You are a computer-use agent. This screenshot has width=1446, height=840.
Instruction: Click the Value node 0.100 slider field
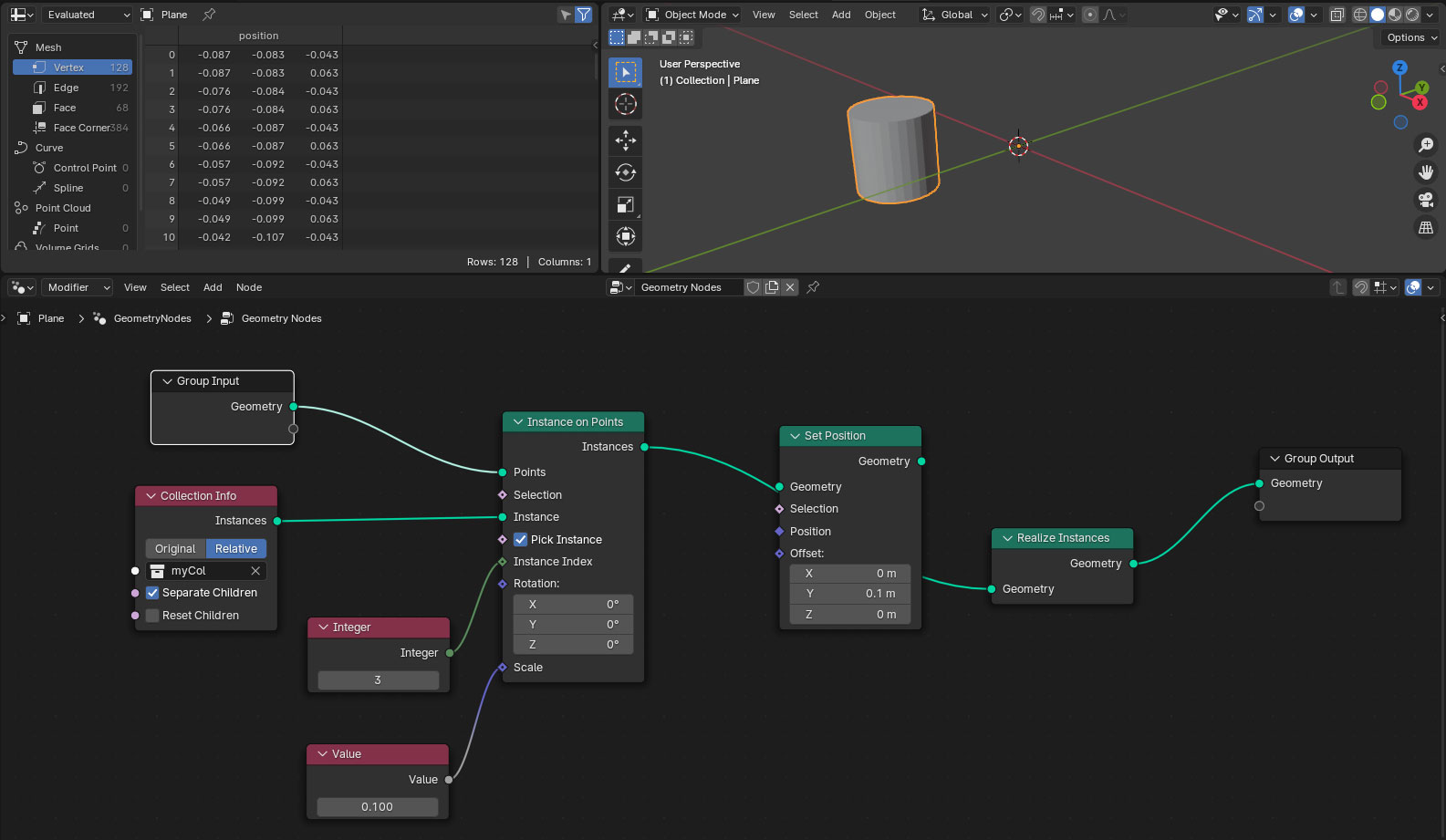(377, 807)
